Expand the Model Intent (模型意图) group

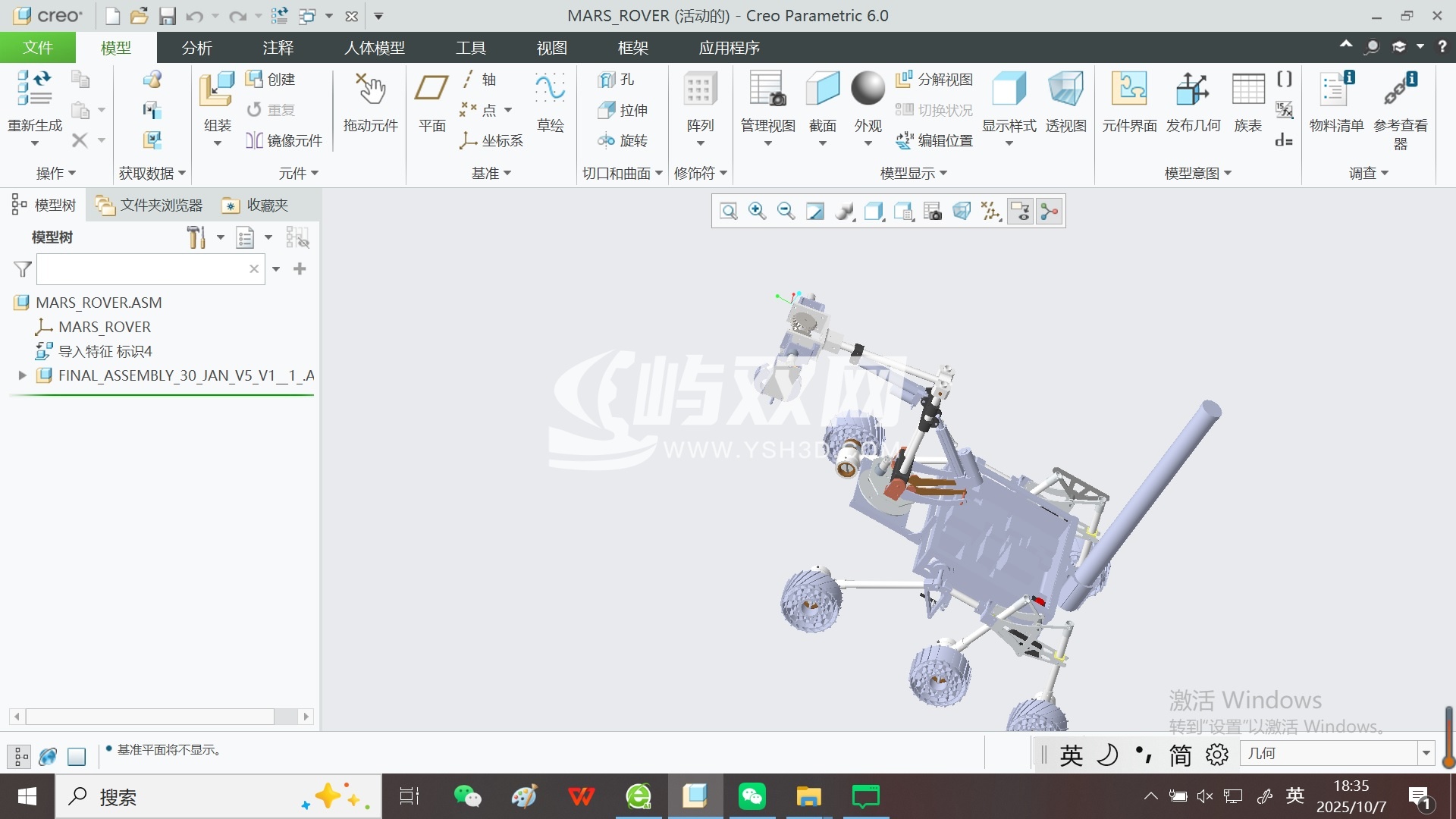(x=1198, y=174)
